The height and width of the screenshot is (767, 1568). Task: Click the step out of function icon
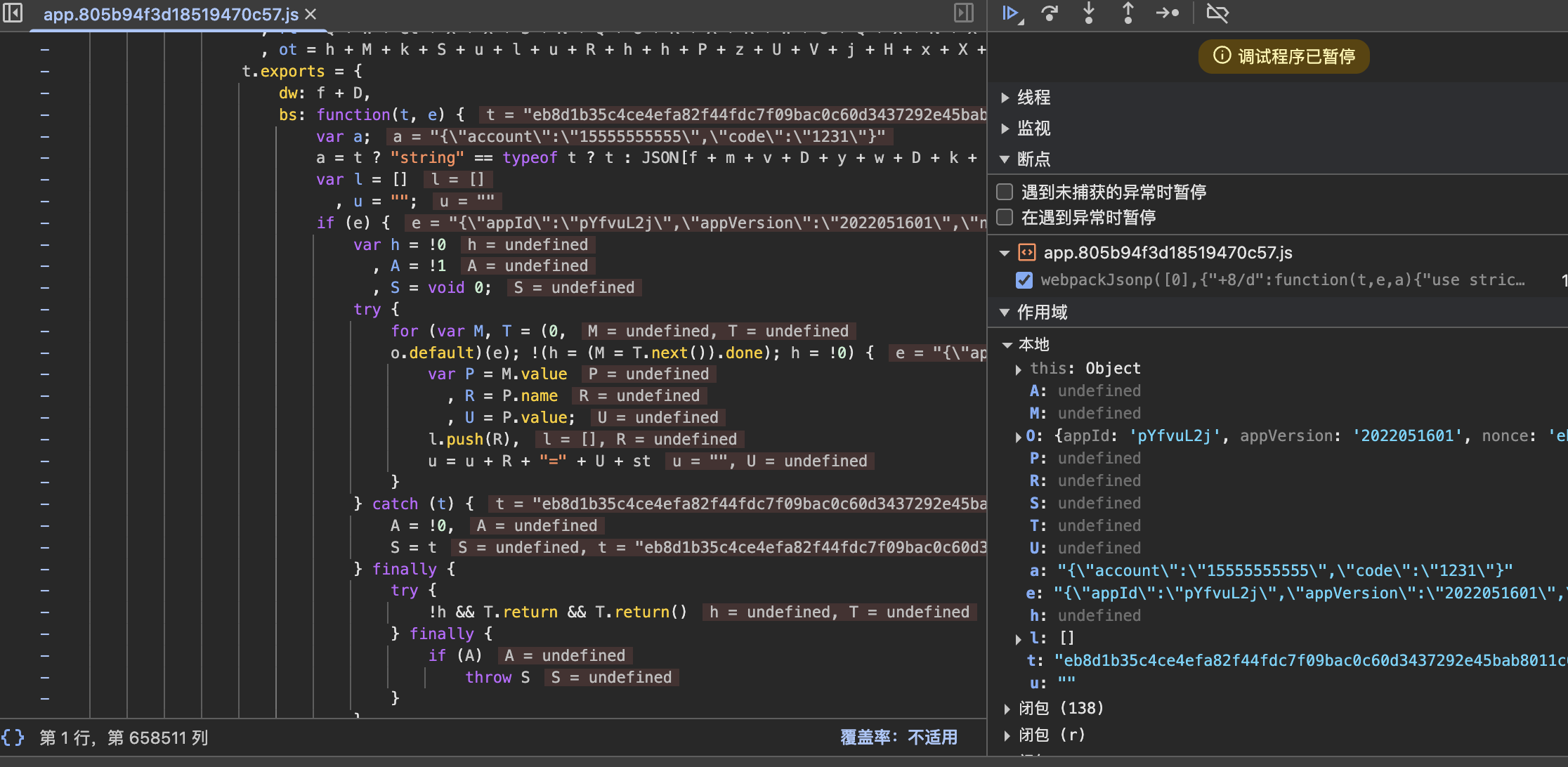pyautogui.click(x=1128, y=13)
